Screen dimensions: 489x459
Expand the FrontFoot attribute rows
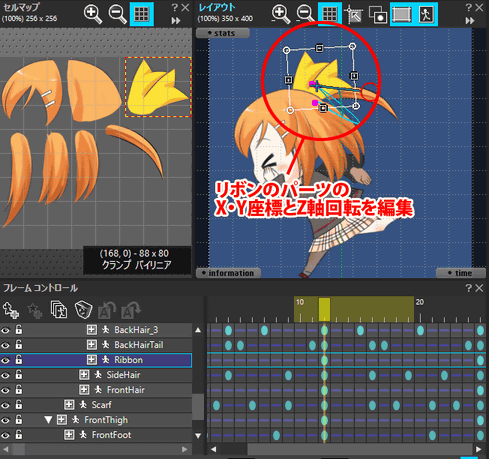(69, 435)
